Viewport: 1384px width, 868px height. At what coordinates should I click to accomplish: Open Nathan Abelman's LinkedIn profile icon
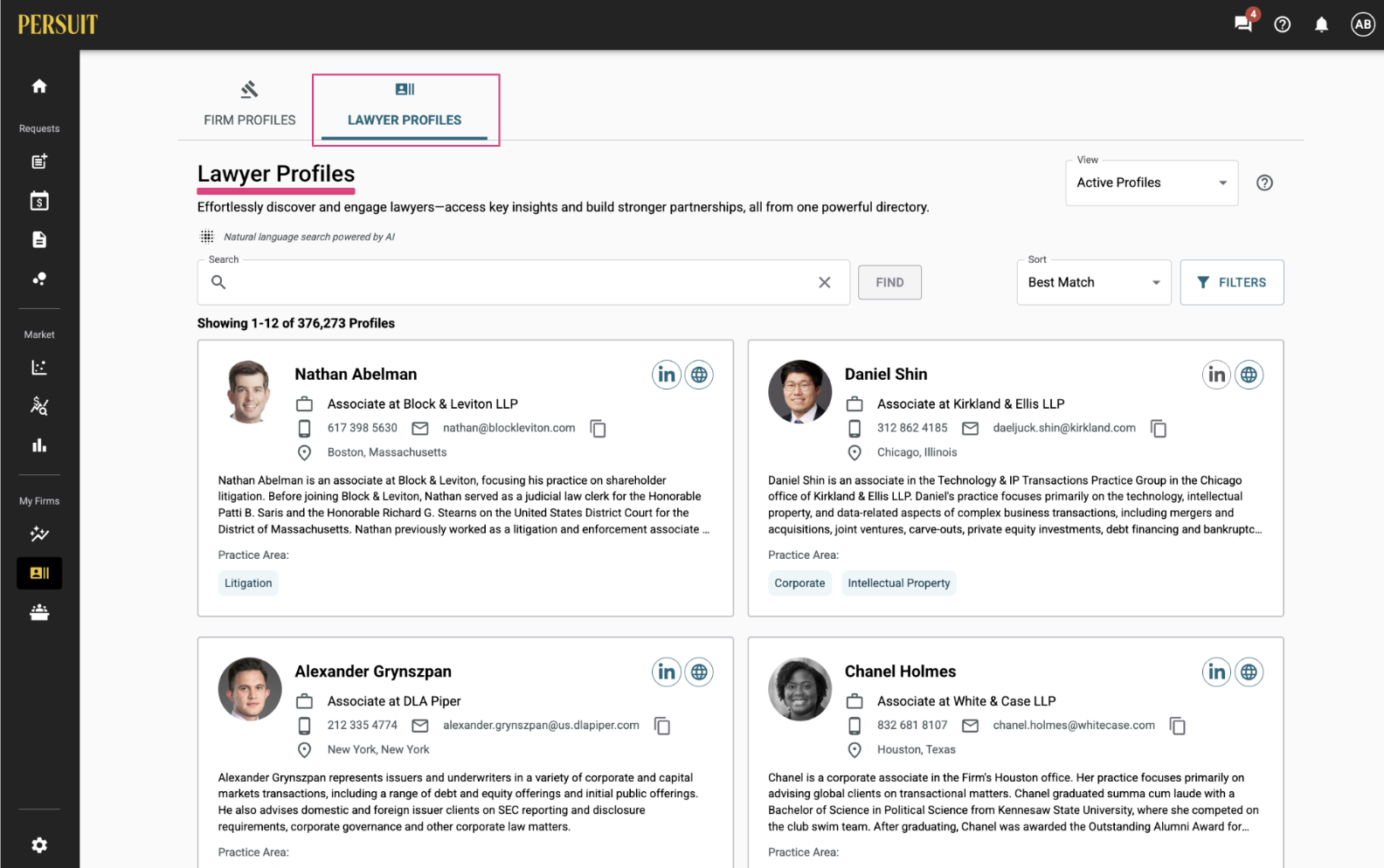[x=667, y=375]
